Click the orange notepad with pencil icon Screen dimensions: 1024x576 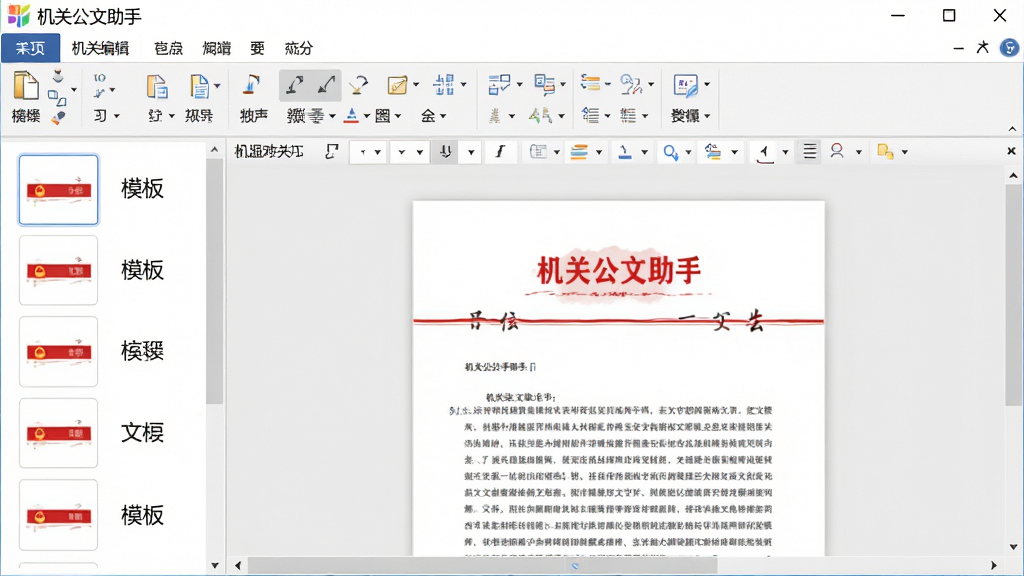point(397,85)
